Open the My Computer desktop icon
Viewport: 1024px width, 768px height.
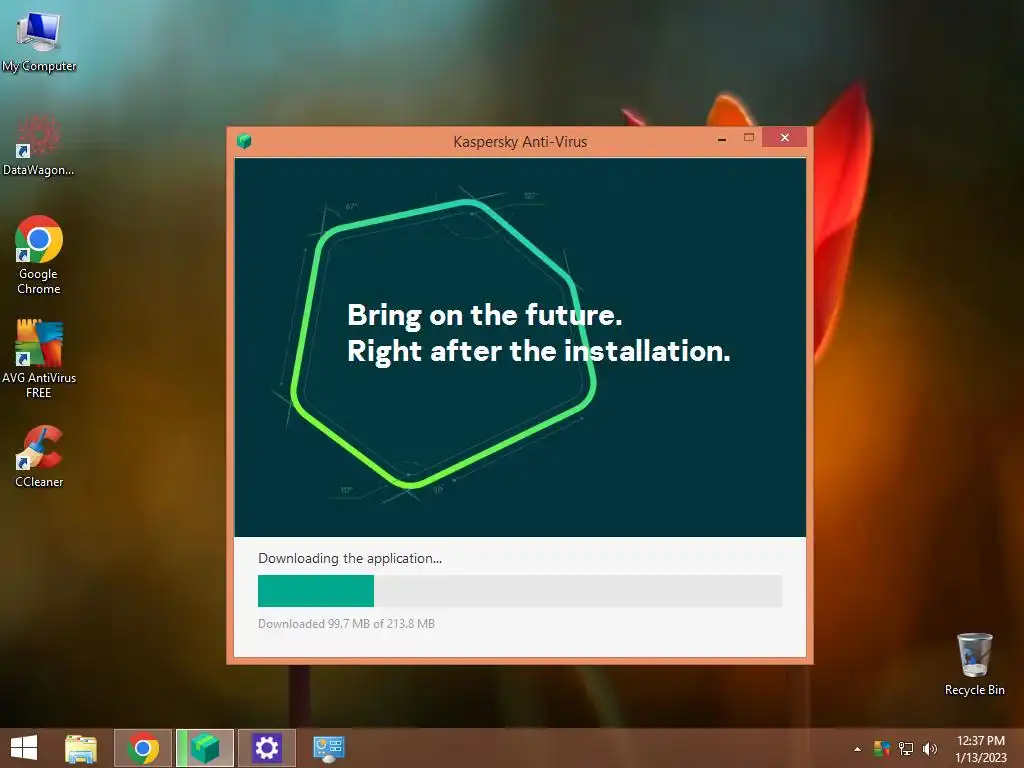(x=39, y=40)
